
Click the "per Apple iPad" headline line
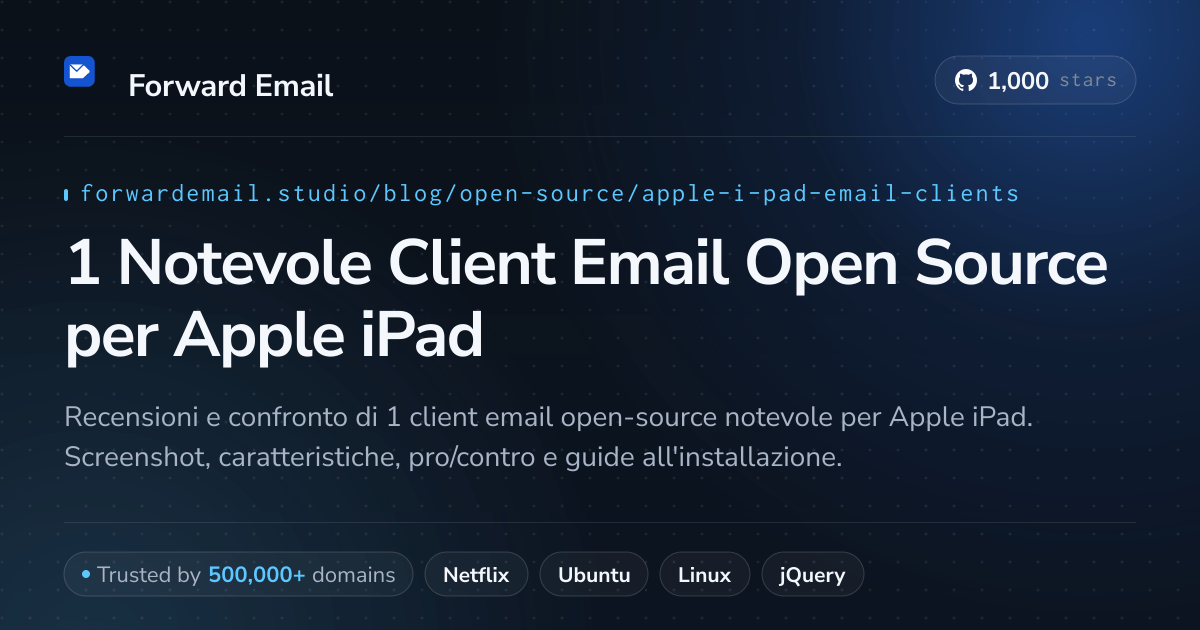click(274, 337)
